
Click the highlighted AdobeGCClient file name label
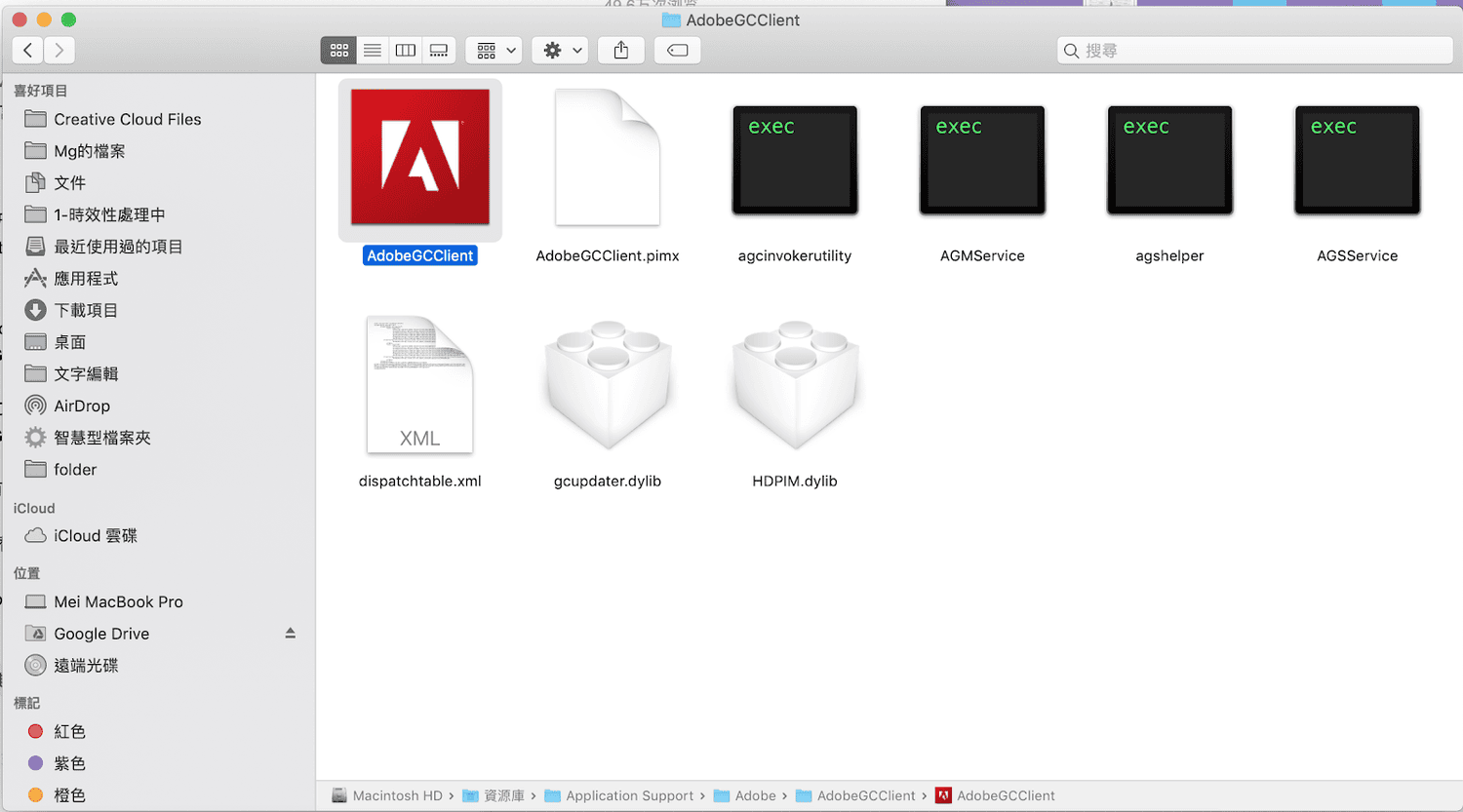[x=420, y=255]
